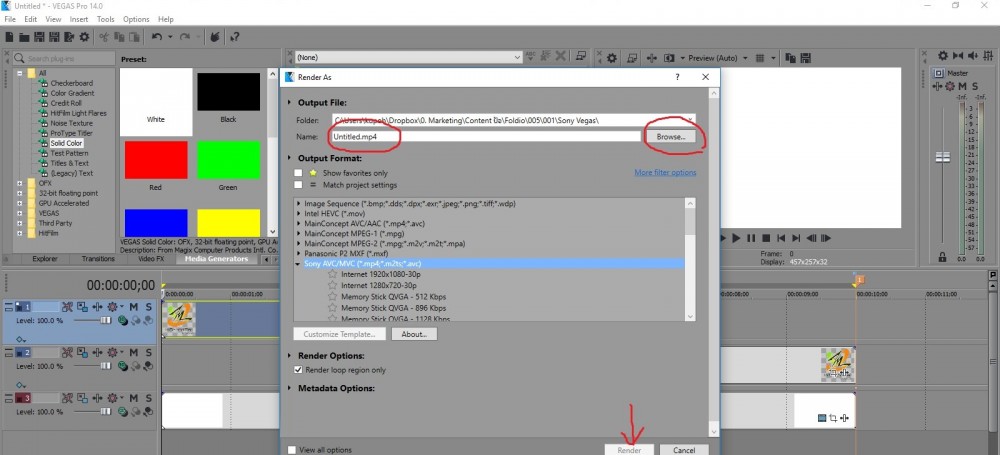Select Internet 1280x720-30p template
This screenshot has width=1000, height=455.
click(379, 285)
